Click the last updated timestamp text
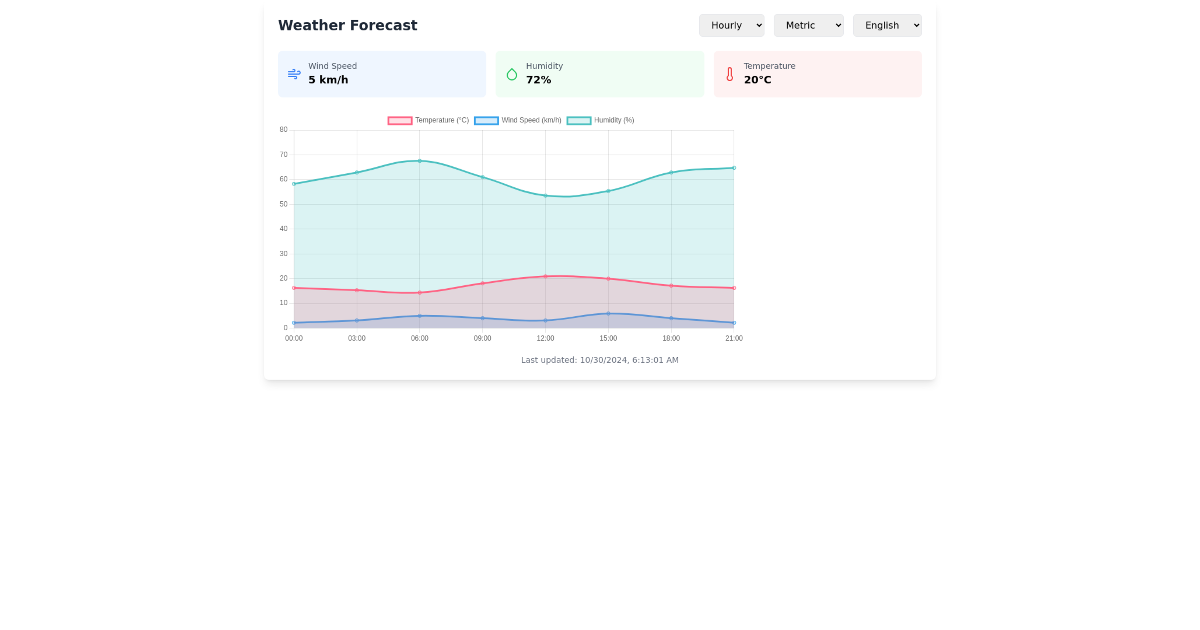1200x630 pixels. point(600,359)
